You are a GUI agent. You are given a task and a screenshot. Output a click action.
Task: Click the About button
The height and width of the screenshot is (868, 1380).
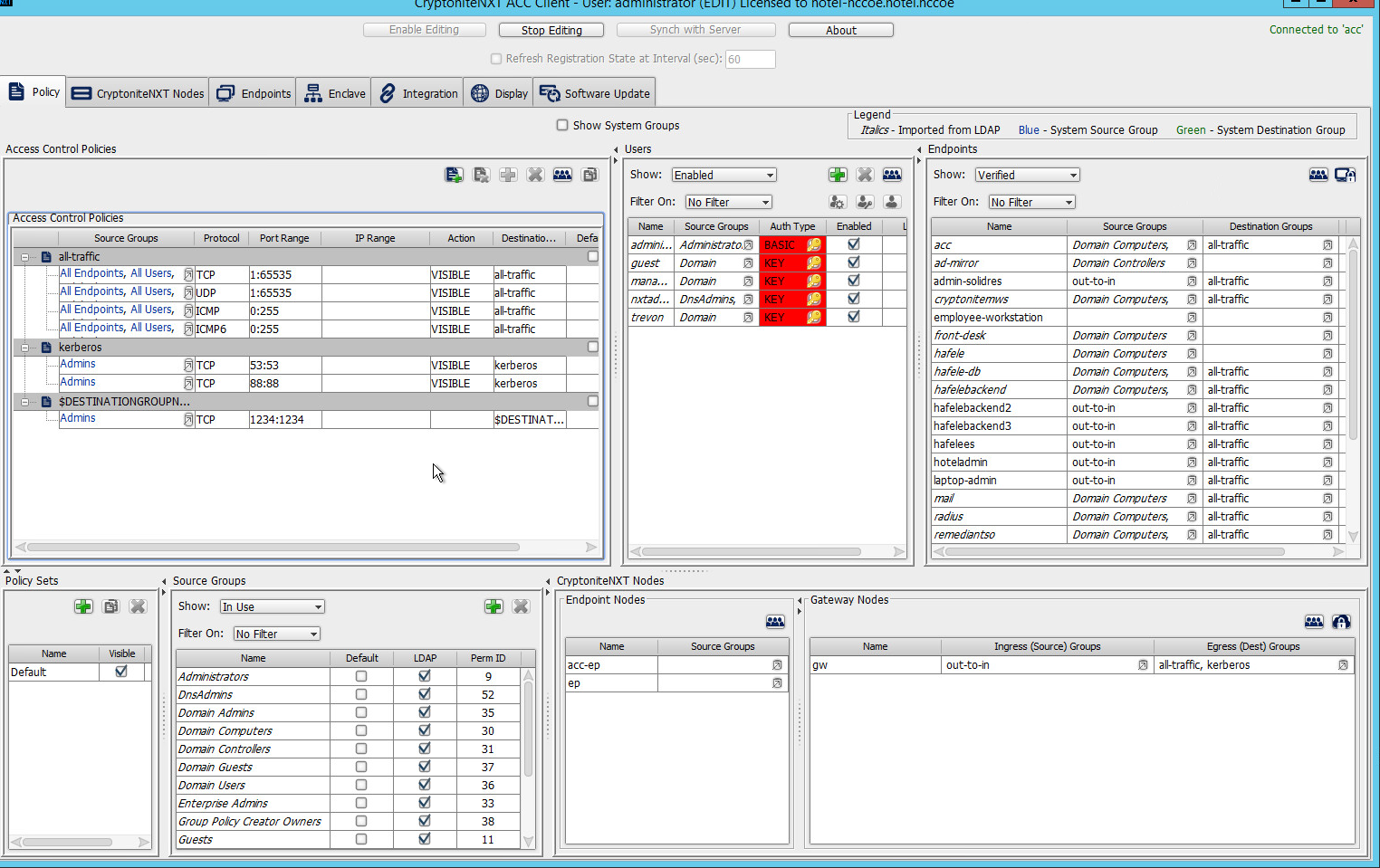(x=841, y=30)
